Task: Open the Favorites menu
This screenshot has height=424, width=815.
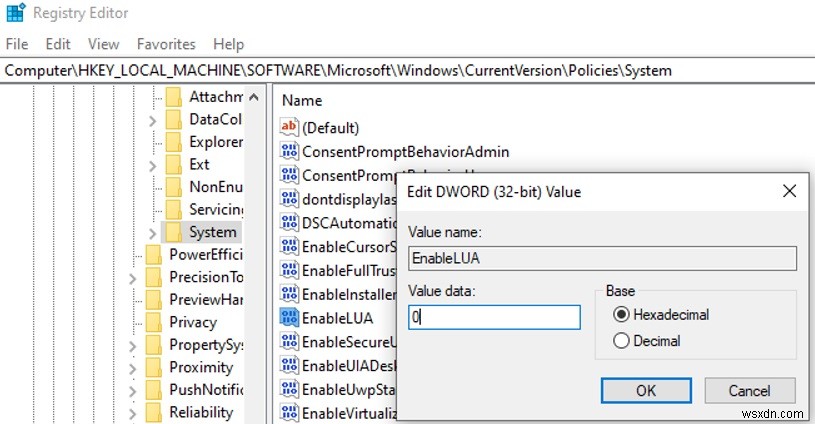Action: 166,44
